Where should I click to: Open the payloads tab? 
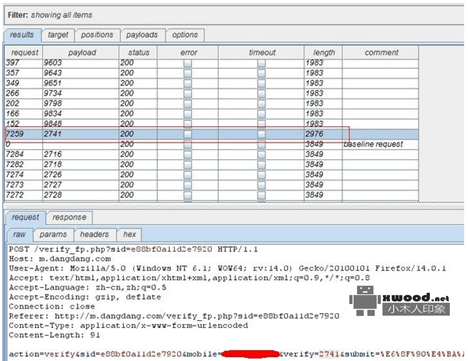(142, 35)
